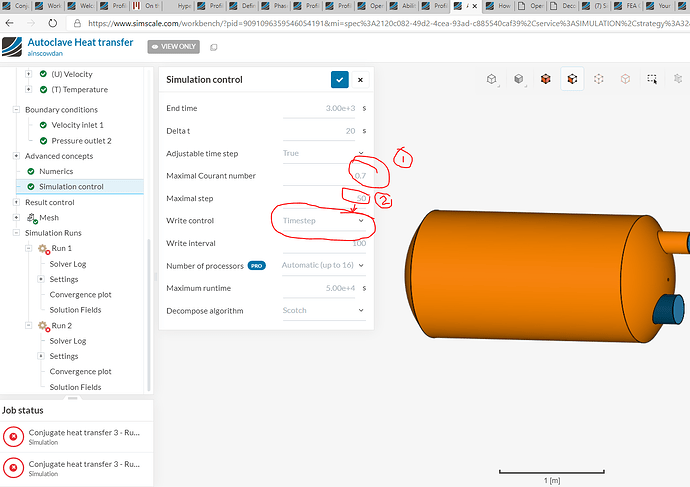Click the End time input field

(319, 109)
